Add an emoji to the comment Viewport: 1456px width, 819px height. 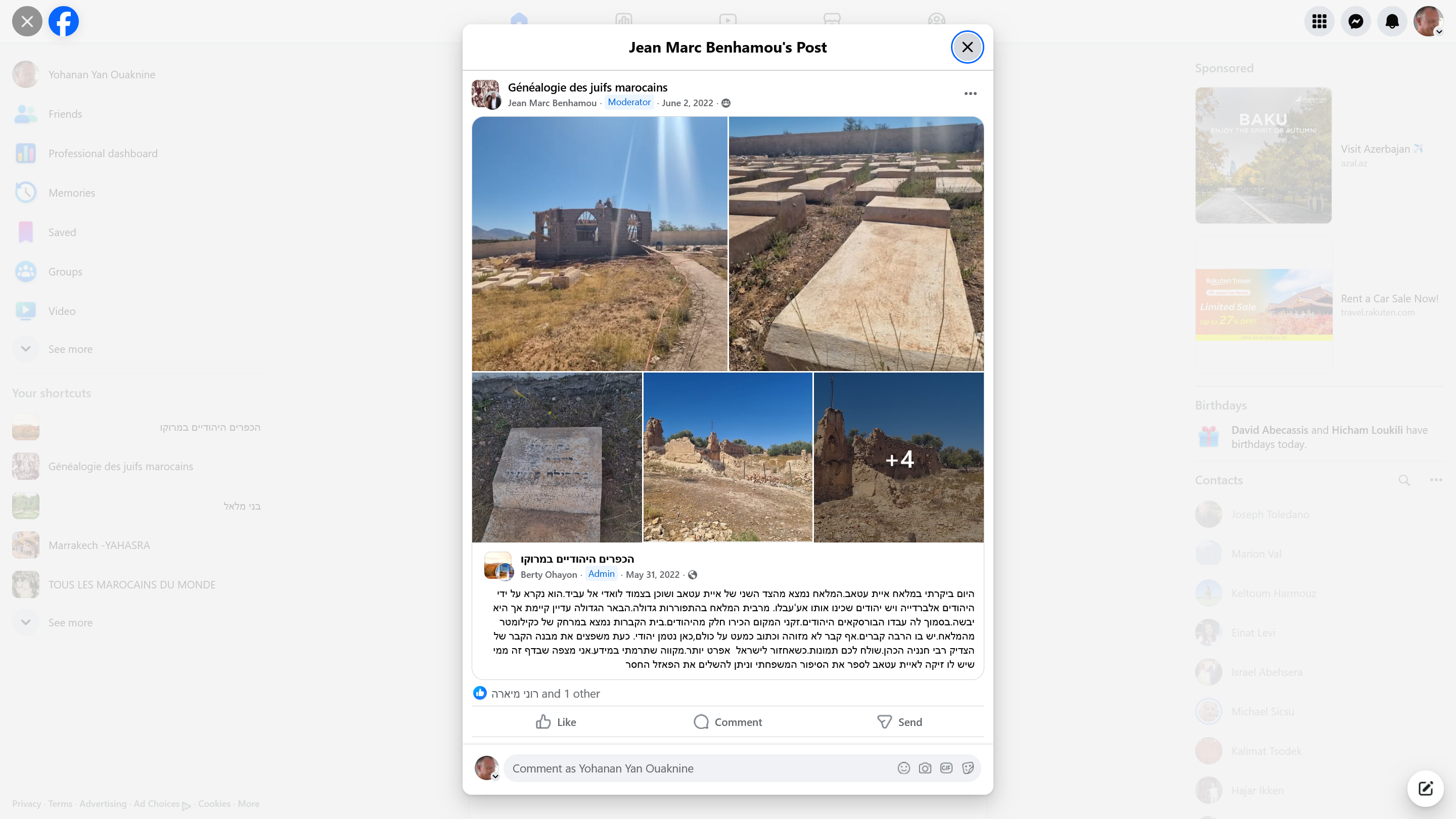(x=903, y=768)
